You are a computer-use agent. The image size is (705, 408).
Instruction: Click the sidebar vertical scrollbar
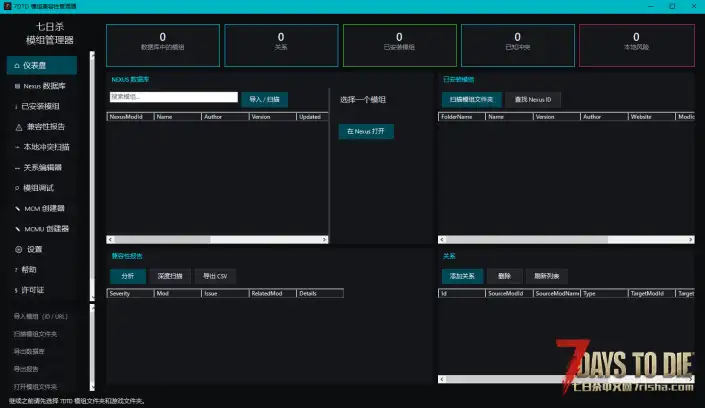tap(92, 175)
